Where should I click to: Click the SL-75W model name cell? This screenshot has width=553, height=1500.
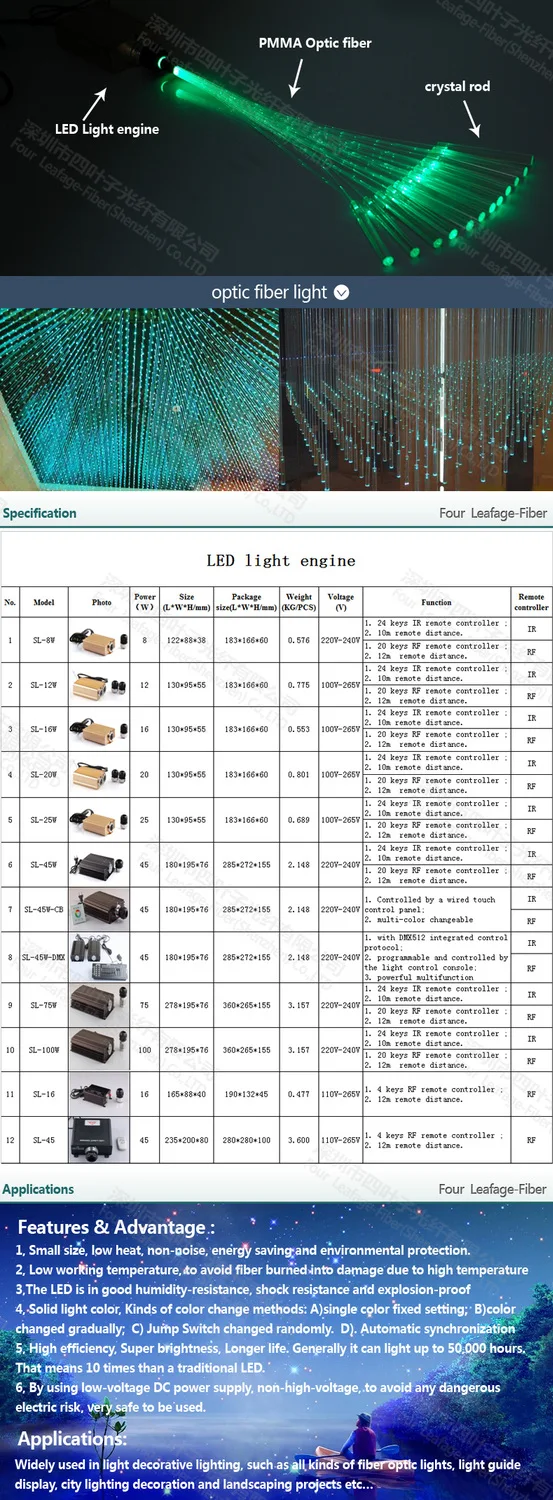[x=44, y=1005]
